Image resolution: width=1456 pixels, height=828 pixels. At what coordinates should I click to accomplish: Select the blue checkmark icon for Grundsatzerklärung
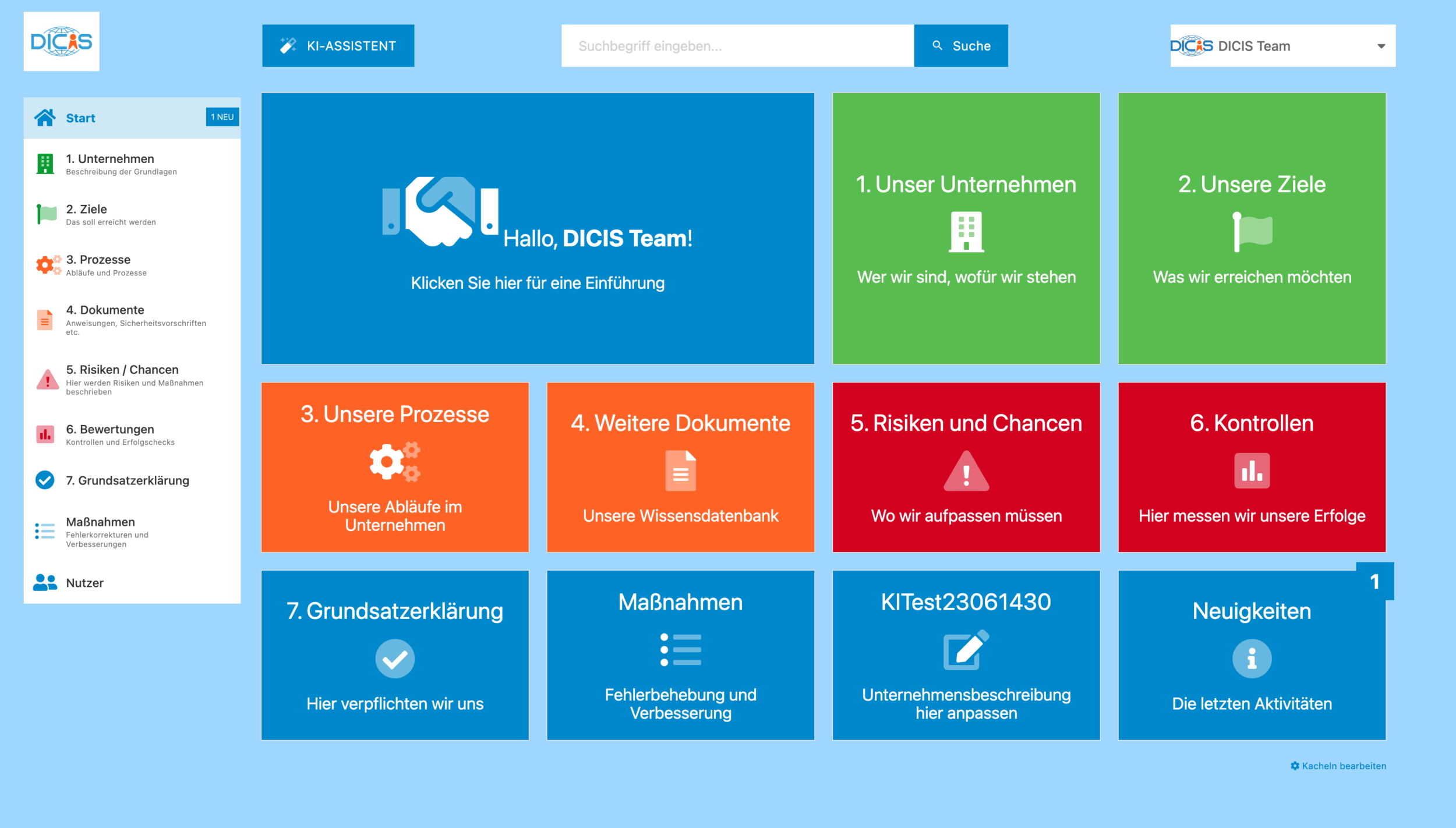[x=45, y=480]
